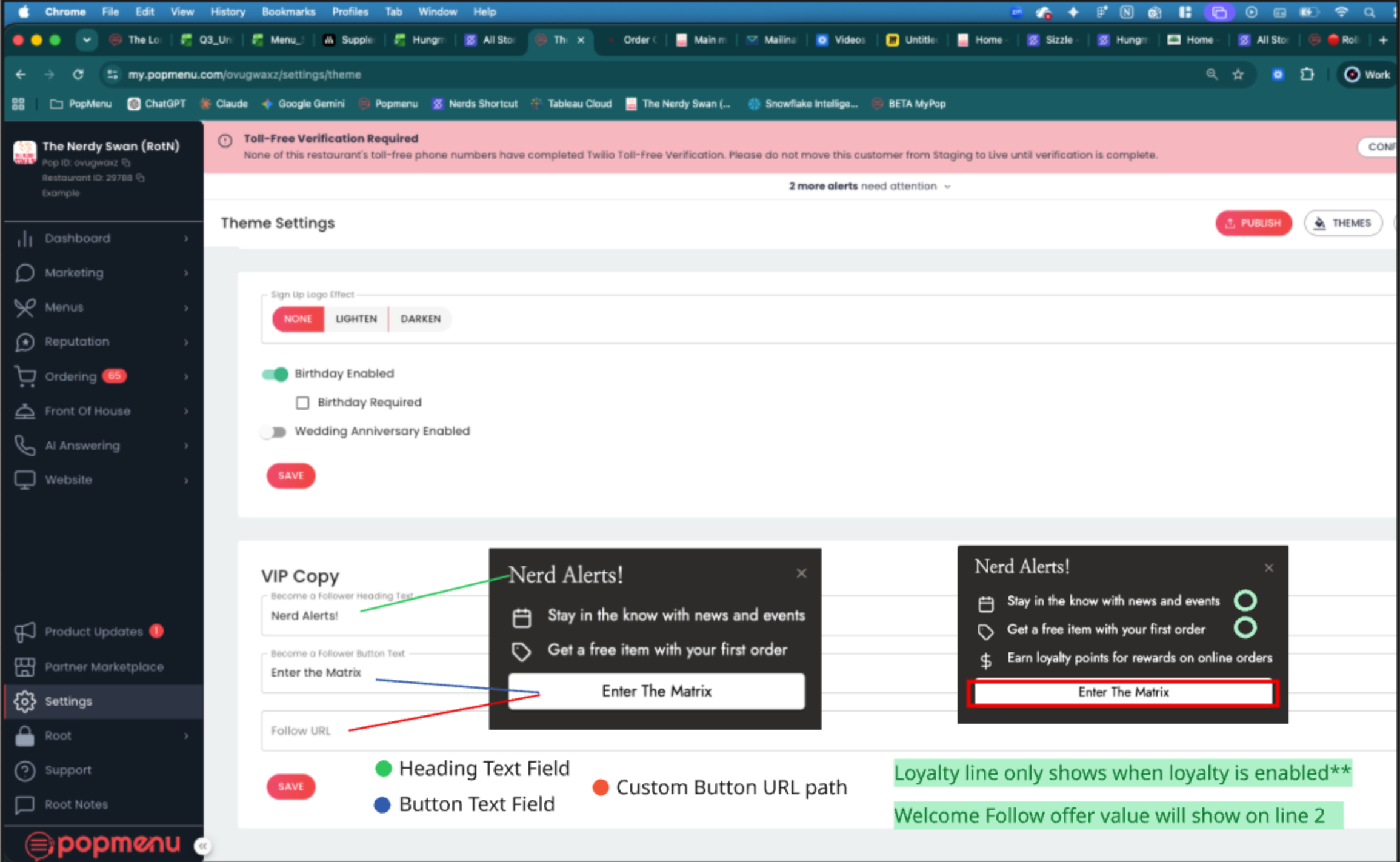Expand the Reputation chevron arrow

click(186, 342)
